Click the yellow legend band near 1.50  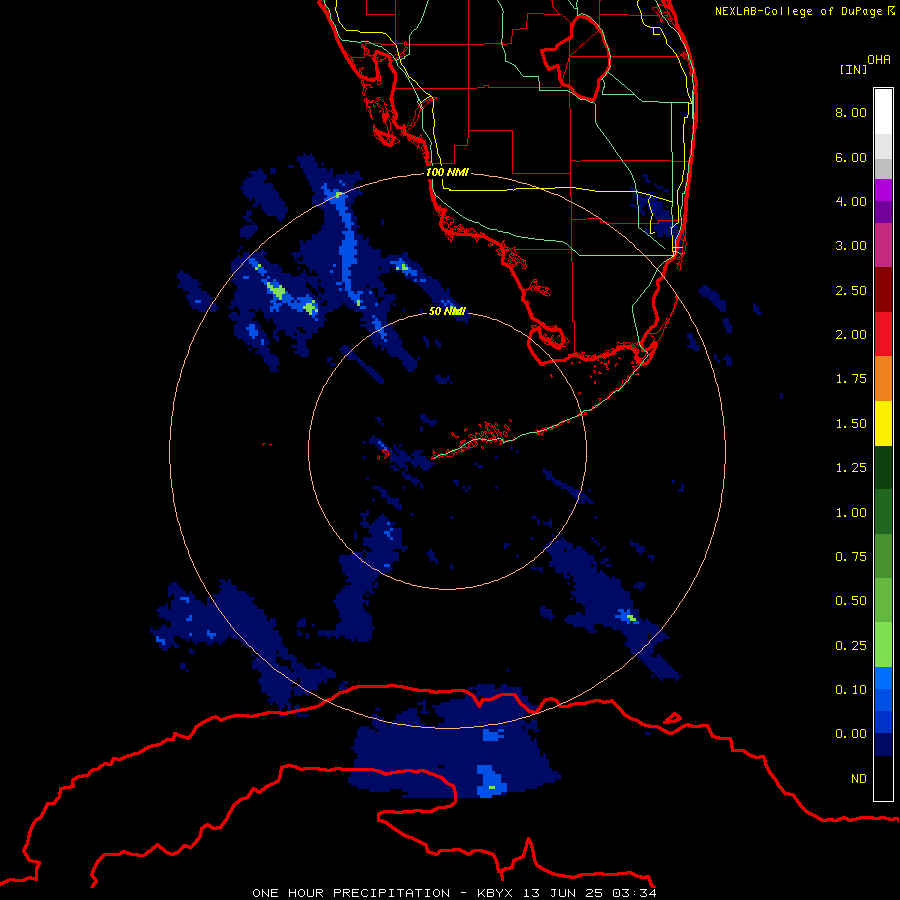tap(883, 423)
